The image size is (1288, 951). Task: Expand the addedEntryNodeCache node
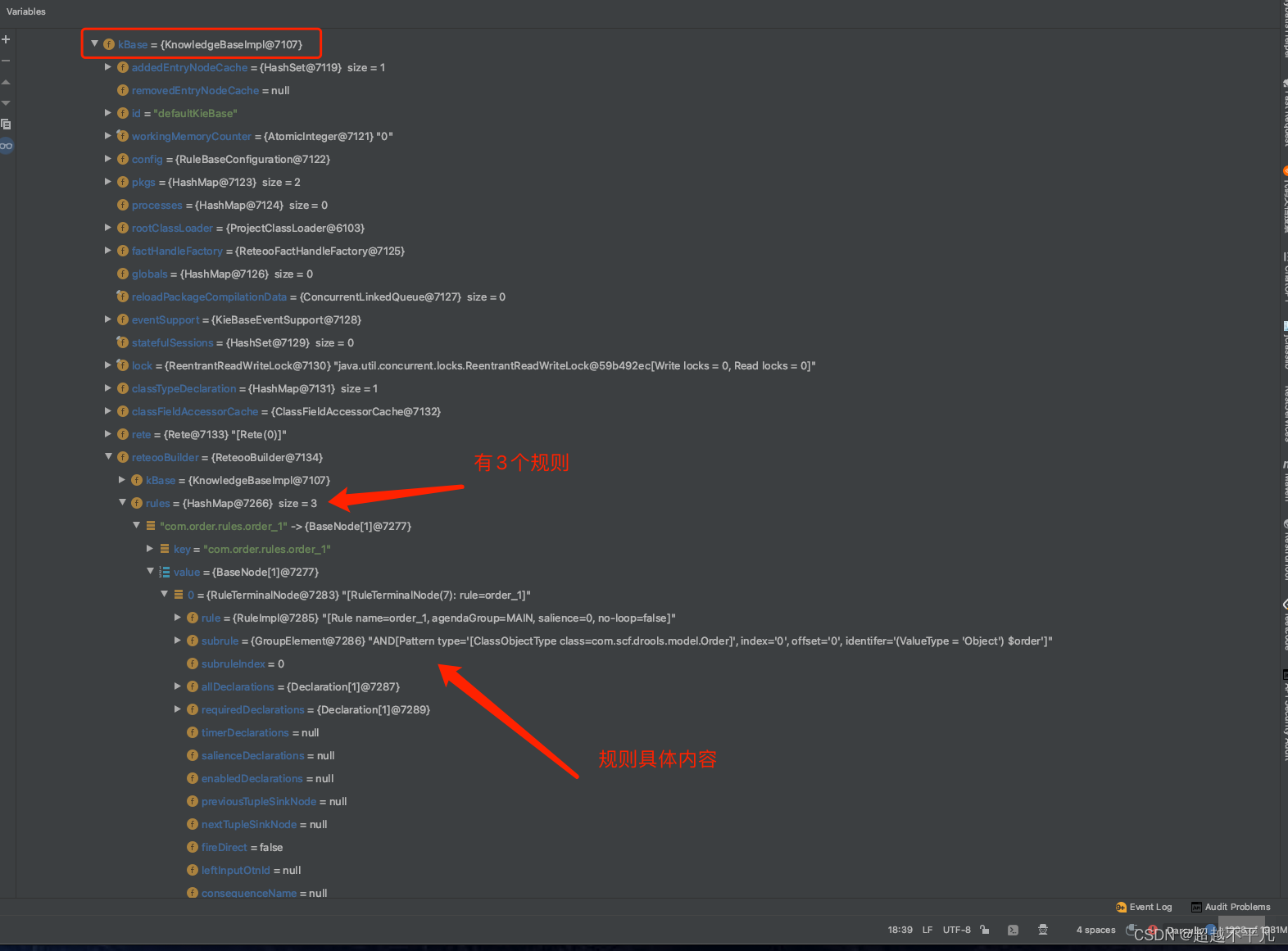[x=108, y=67]
